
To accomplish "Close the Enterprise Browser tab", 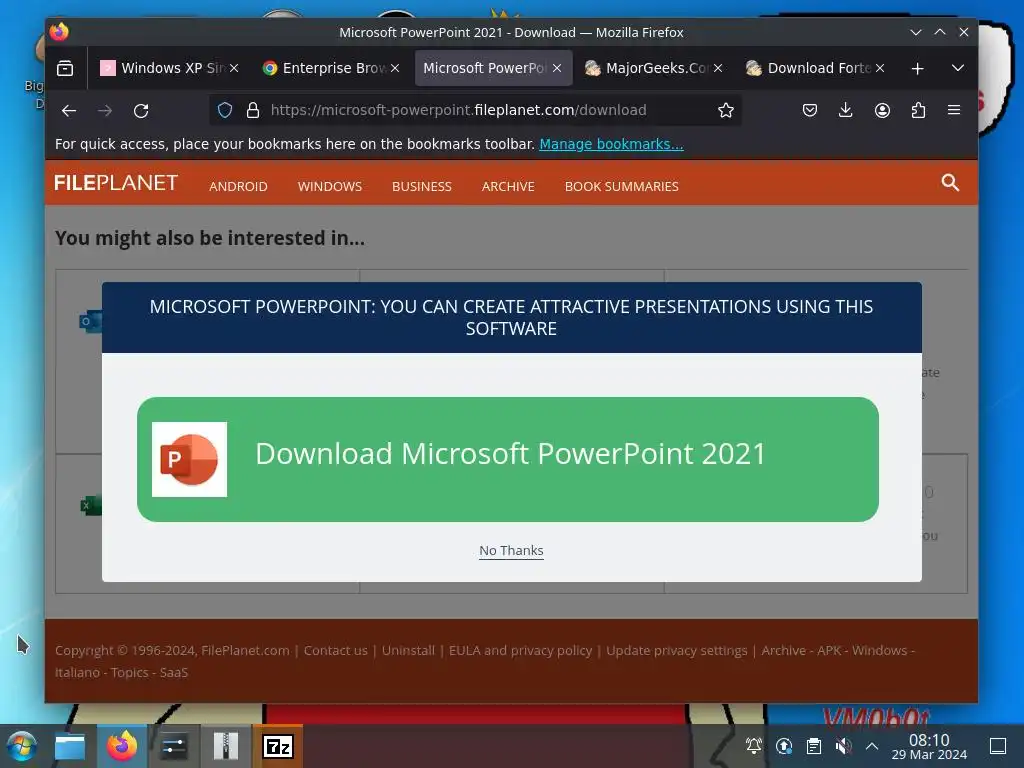I will (395, 68).
